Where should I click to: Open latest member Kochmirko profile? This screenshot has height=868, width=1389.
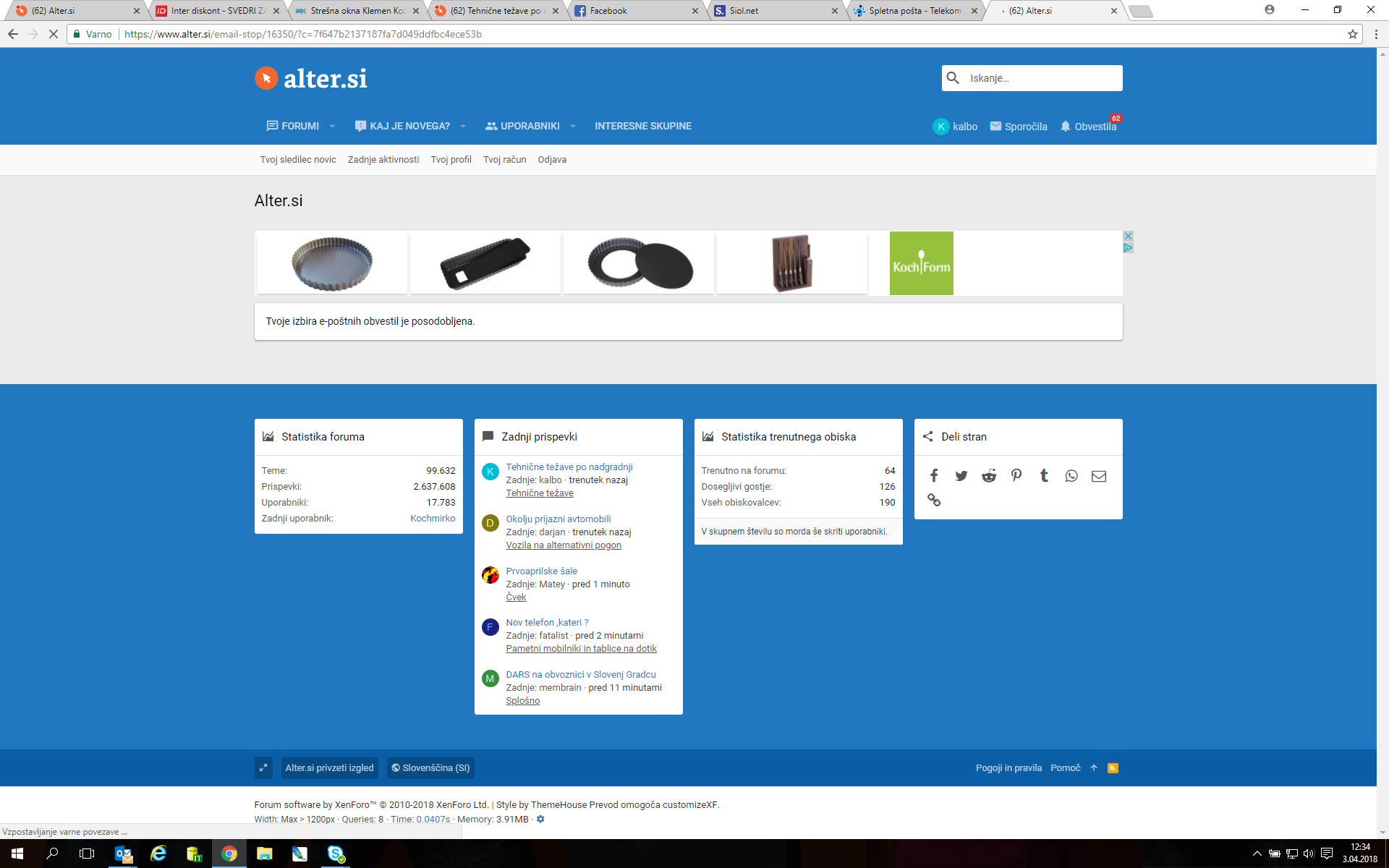pos(433,519)
